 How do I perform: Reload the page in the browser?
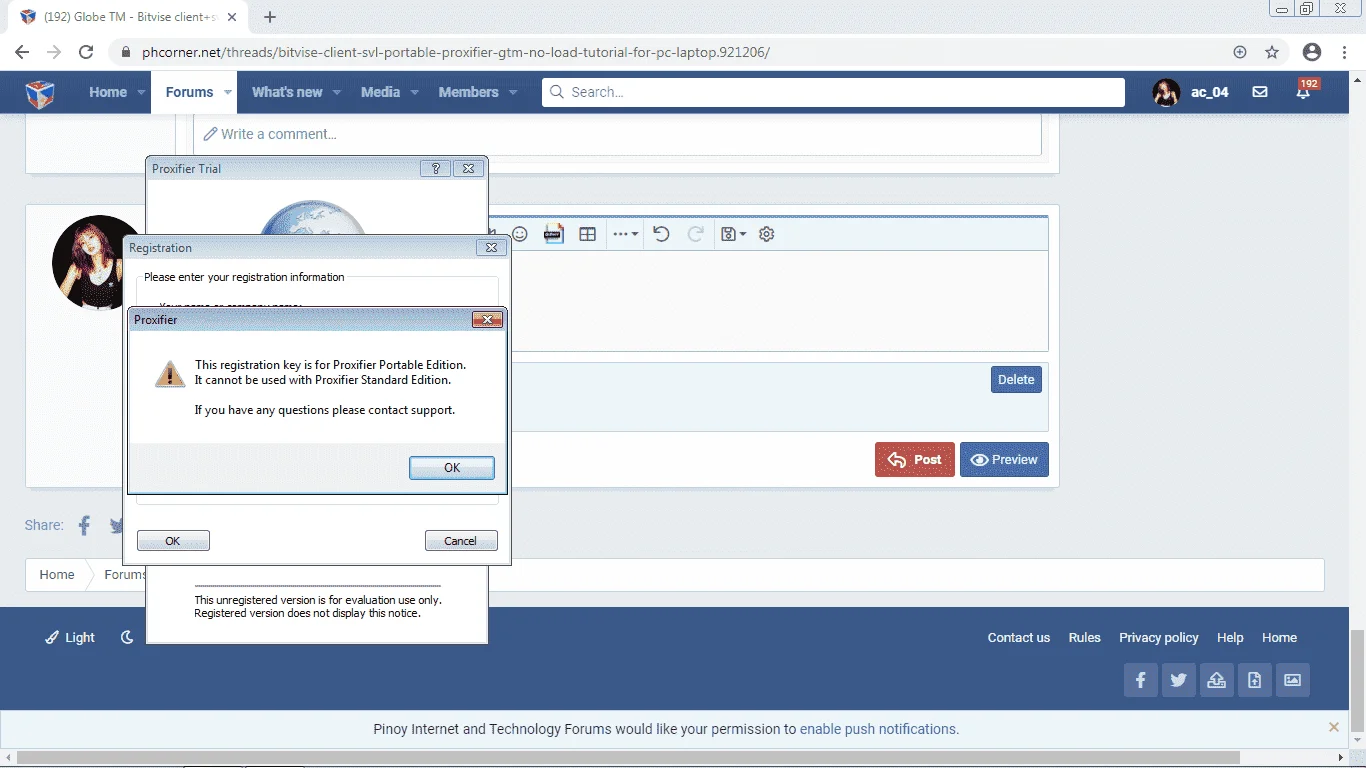pos(87,52)
